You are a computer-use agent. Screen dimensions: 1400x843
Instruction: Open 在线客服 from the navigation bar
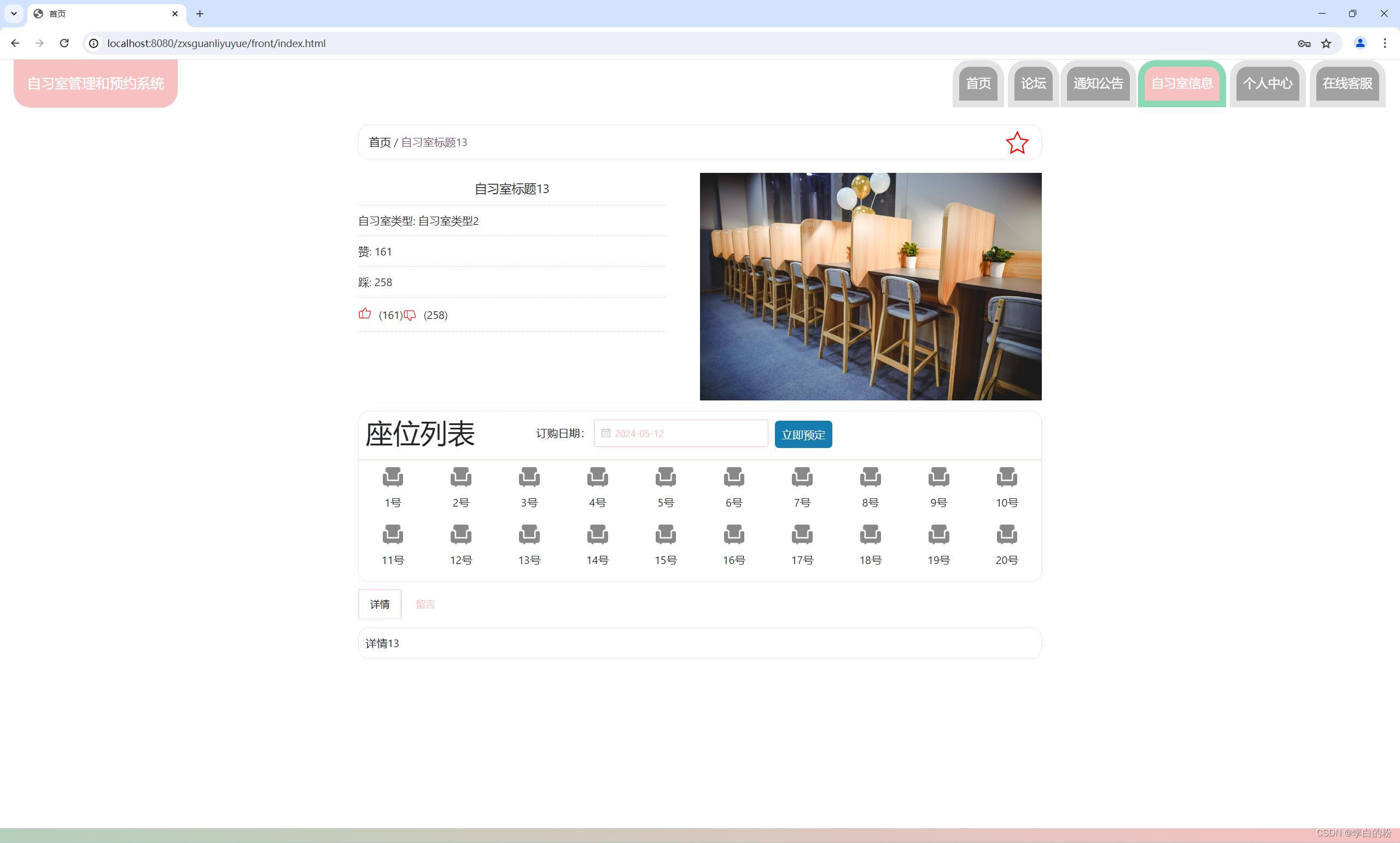[x=1346, y=84]
